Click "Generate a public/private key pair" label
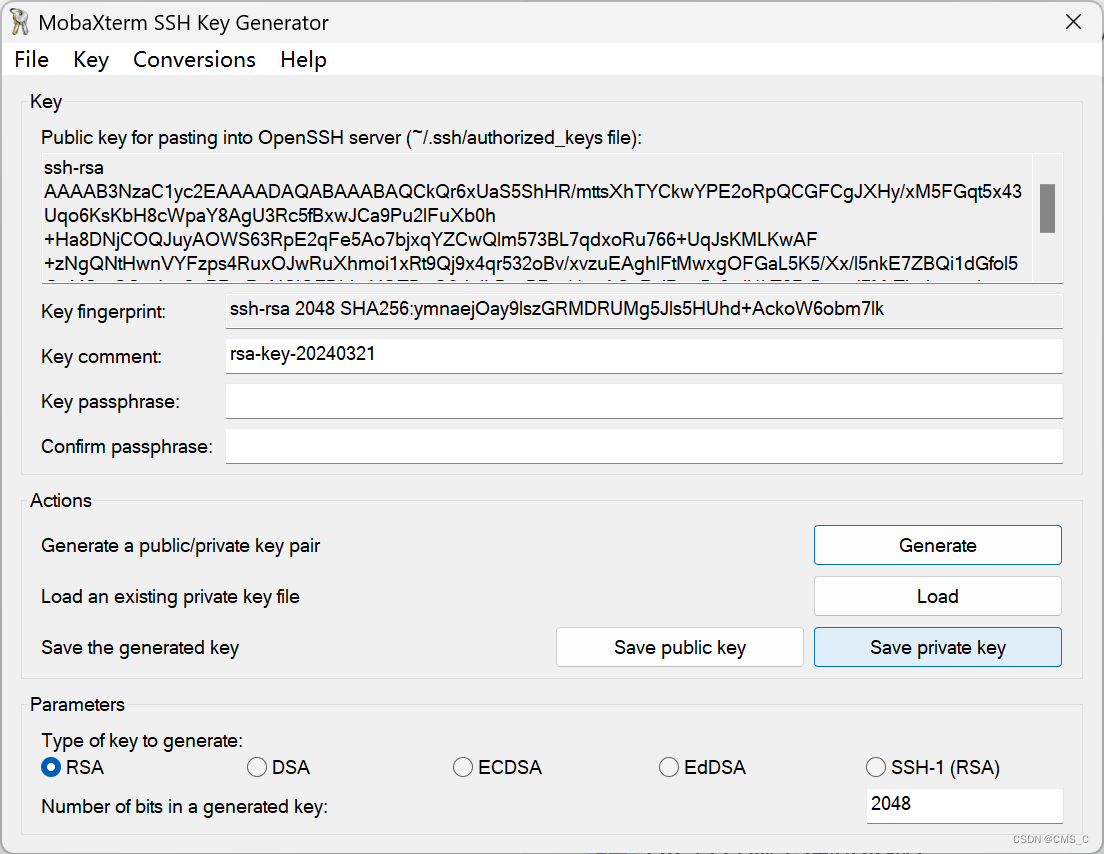Viewport: 1104px width, 854px height. pos(180,546)
